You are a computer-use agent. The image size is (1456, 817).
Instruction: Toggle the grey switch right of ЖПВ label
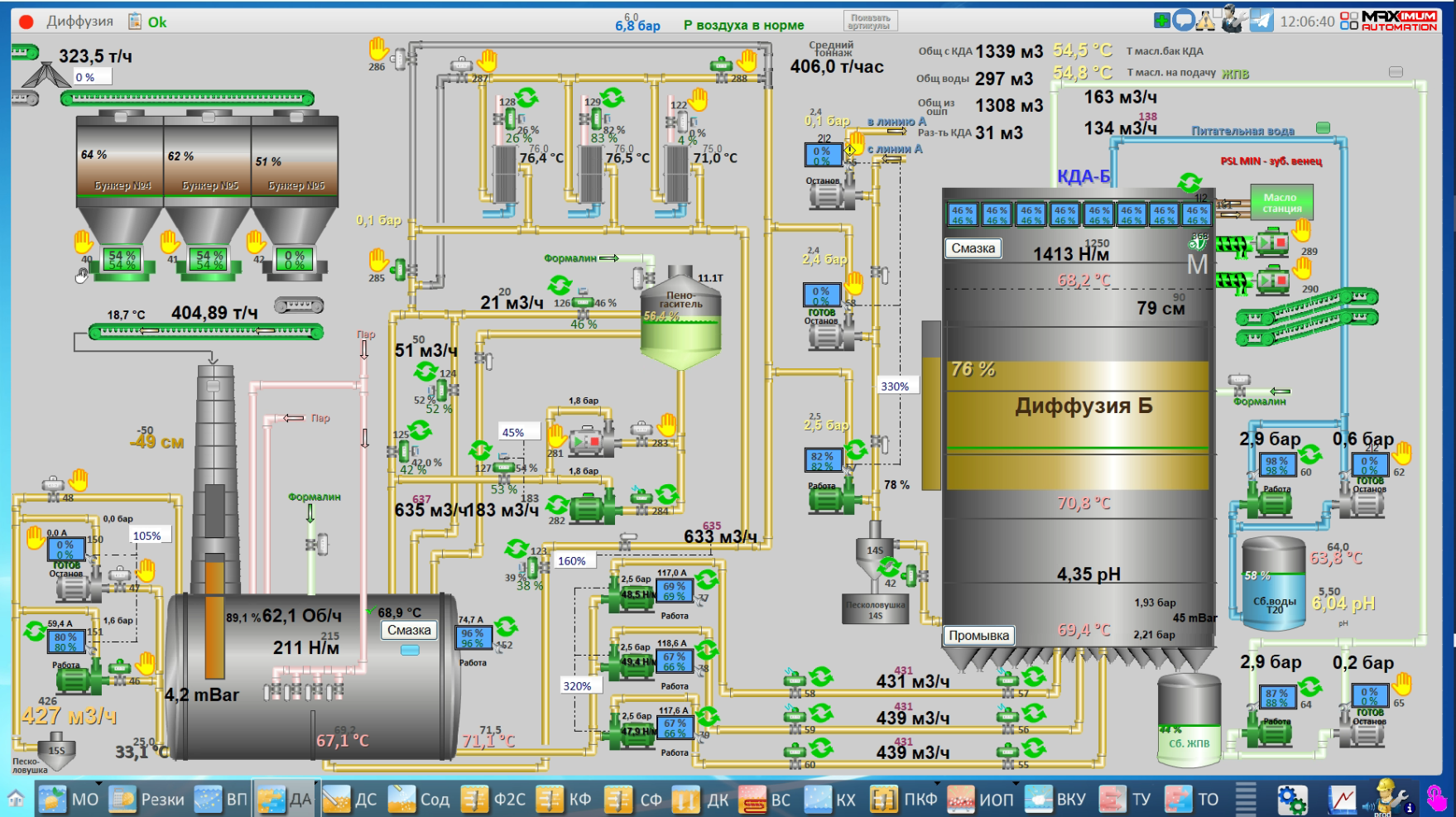[1396, 73]
